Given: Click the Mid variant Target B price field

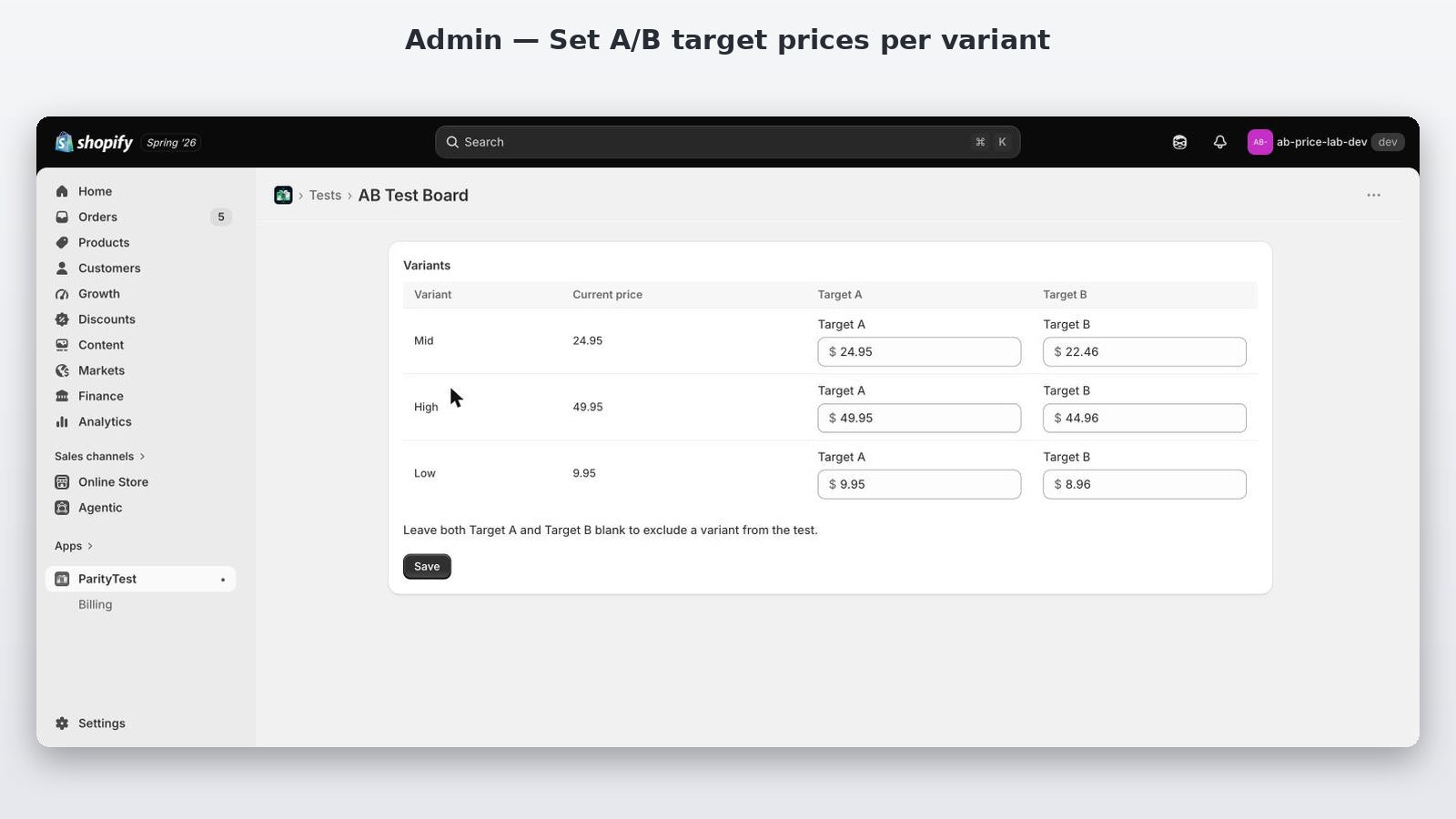Looking at the screenshot, I should pyautogui.click(x=1144, y=351).
